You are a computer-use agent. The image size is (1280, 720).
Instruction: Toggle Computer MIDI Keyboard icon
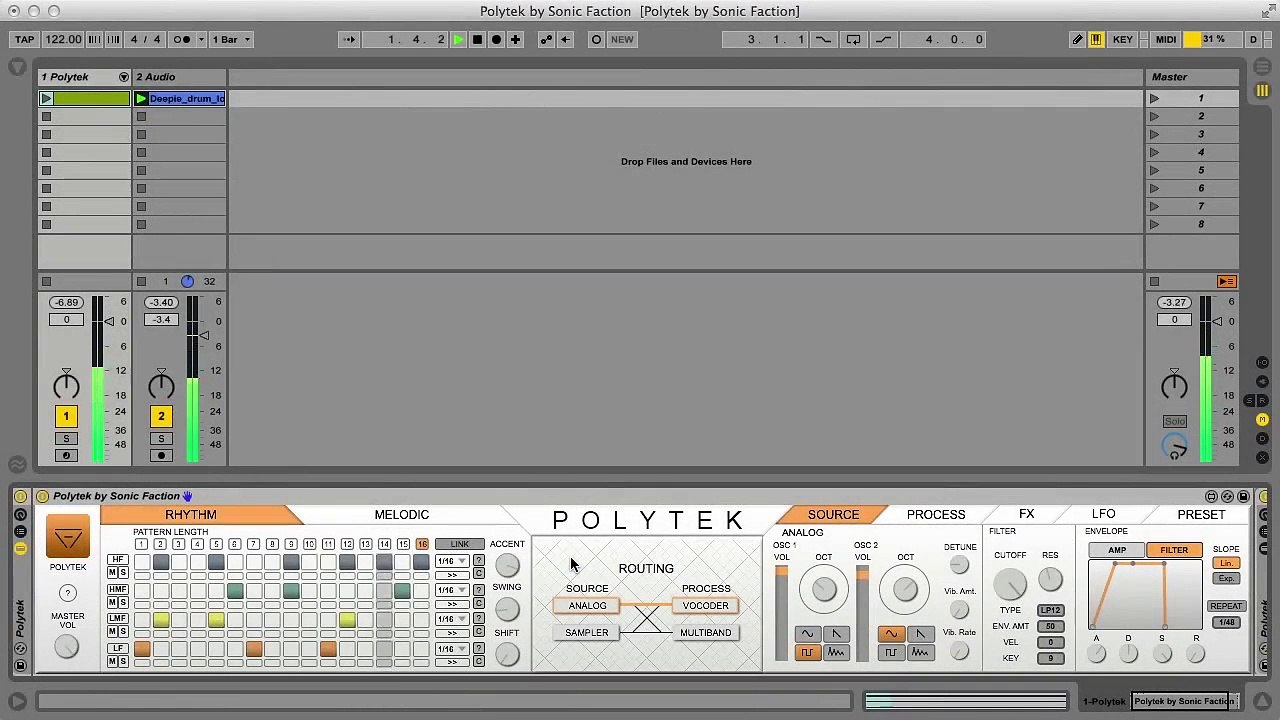point(1096,39)
